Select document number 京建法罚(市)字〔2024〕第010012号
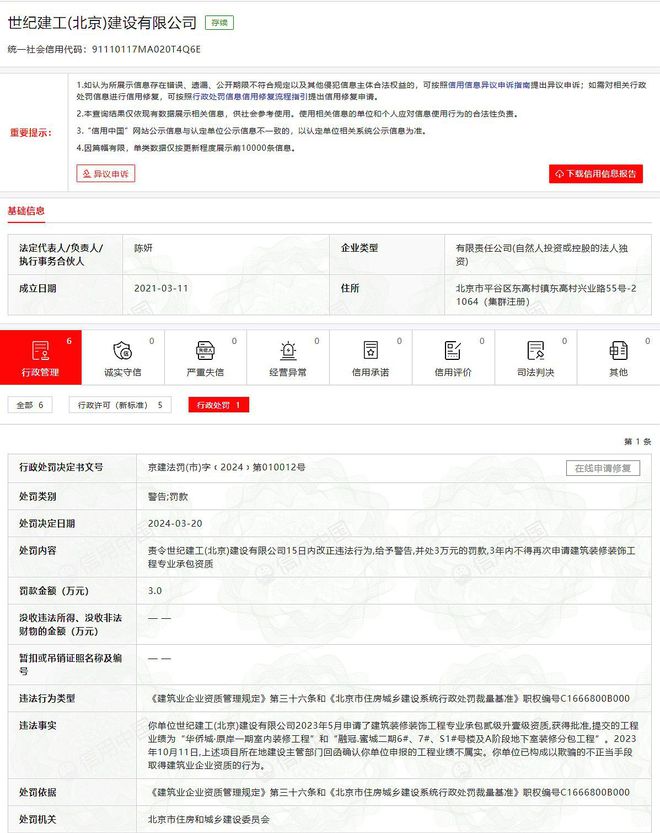 point(226,468)
